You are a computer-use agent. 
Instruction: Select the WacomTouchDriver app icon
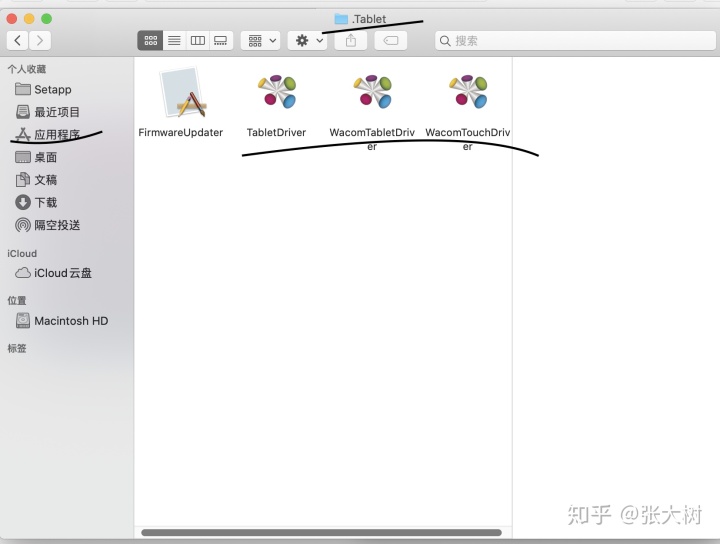click(x=468, y=91)
